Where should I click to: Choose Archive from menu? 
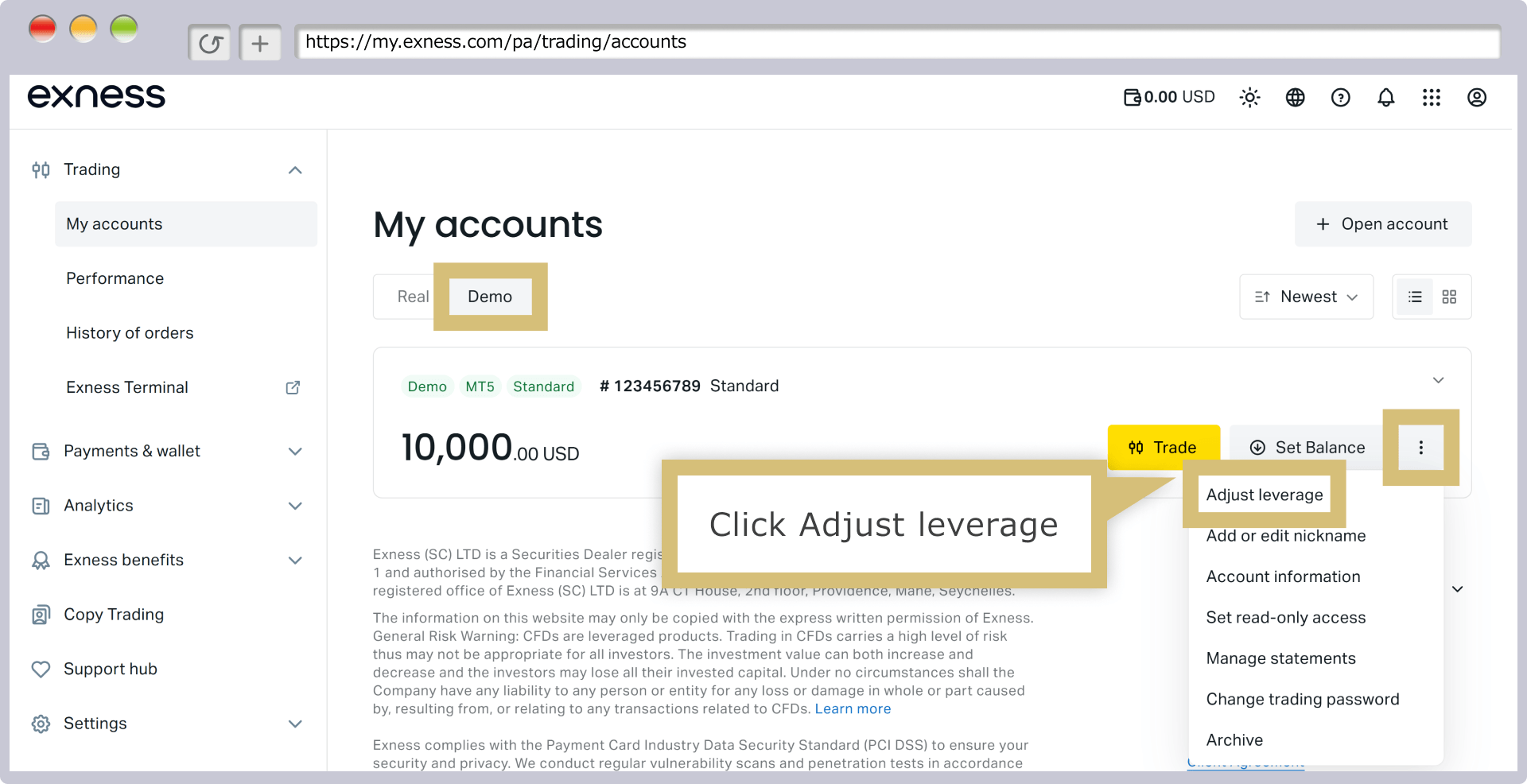[1235, 740]
